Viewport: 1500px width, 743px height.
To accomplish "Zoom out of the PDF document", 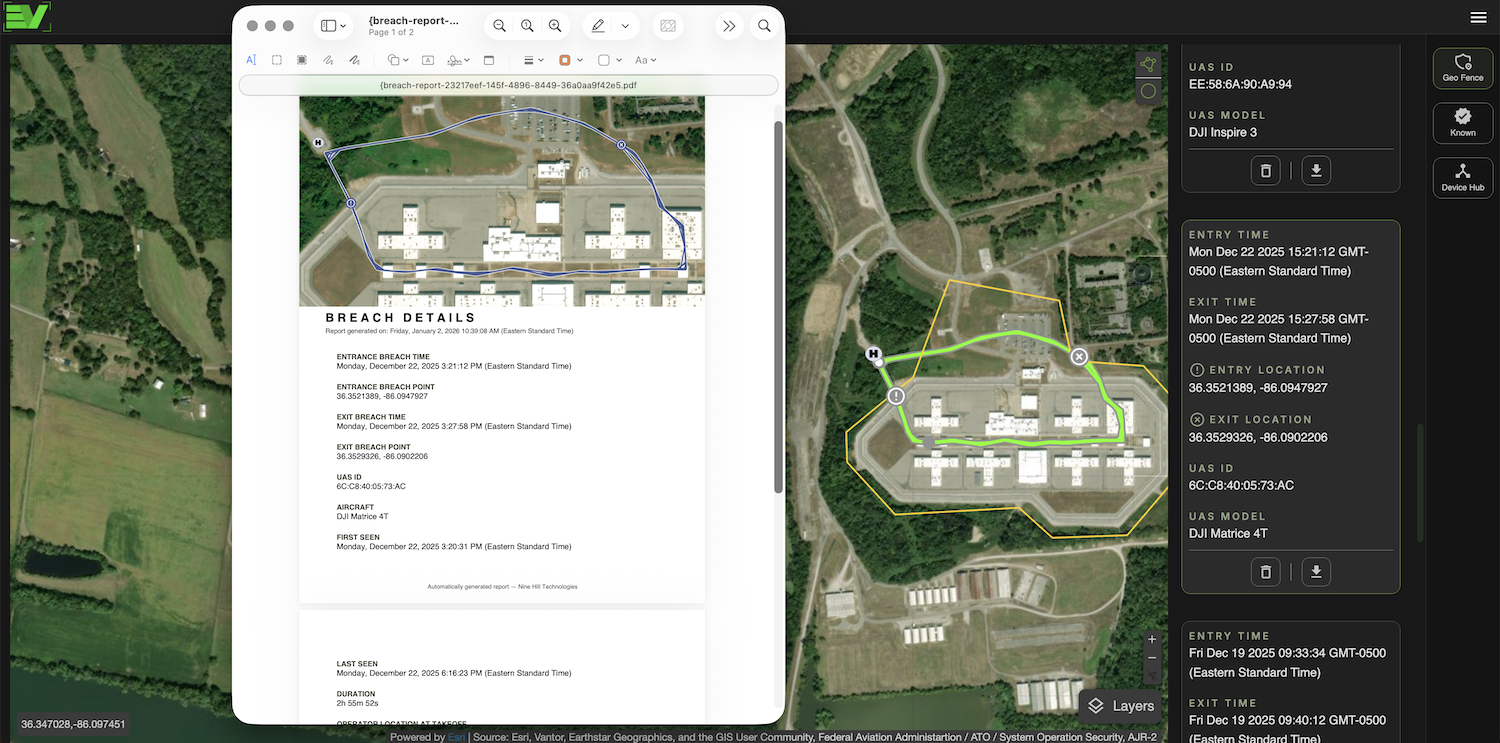I will tap(499, 26).
